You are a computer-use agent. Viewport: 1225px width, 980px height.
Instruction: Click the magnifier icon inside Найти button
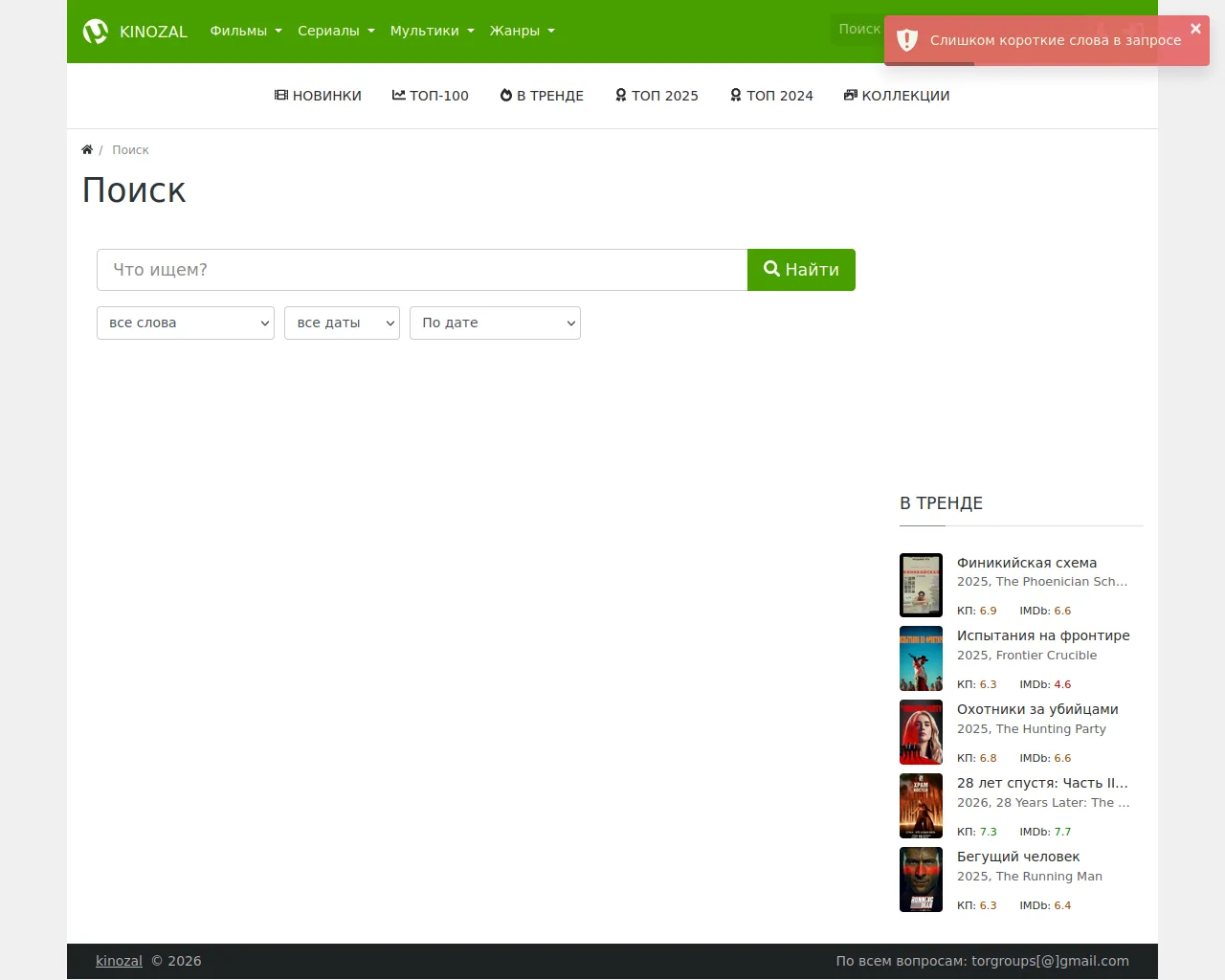[x=771, y=269]
